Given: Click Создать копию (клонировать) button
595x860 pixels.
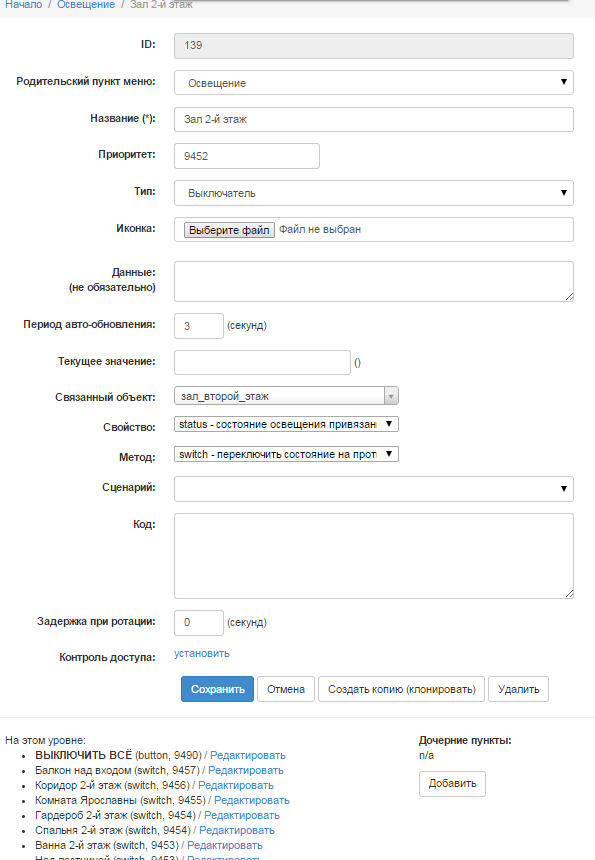Looking at the screenshot, I should point(401,689).
